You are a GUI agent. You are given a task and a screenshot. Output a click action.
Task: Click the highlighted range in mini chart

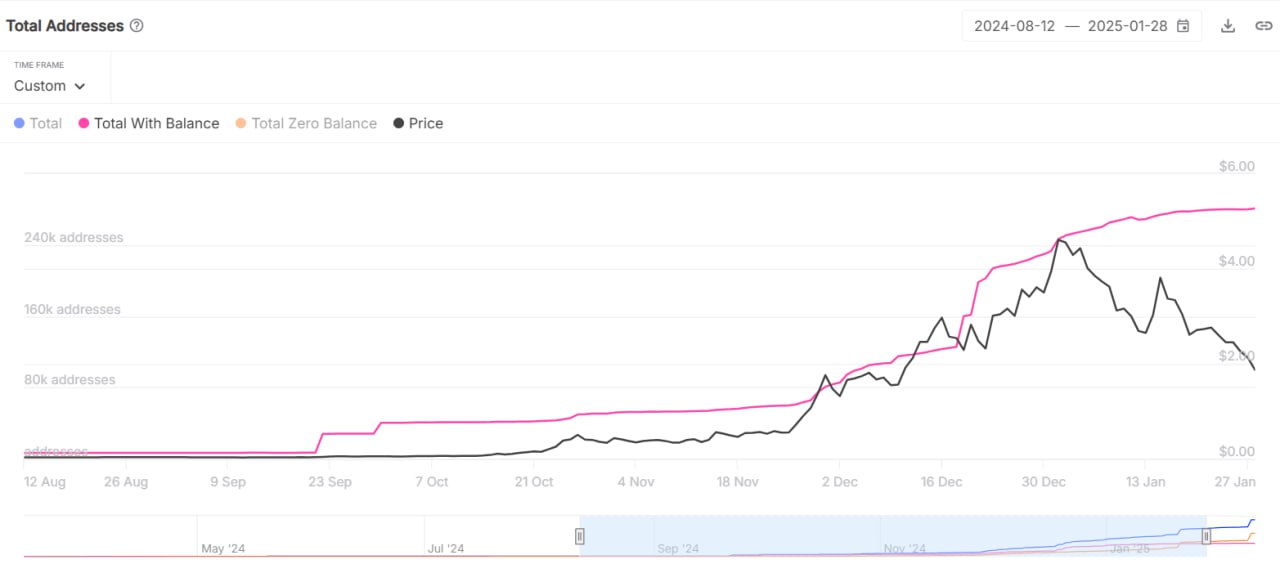892,536
